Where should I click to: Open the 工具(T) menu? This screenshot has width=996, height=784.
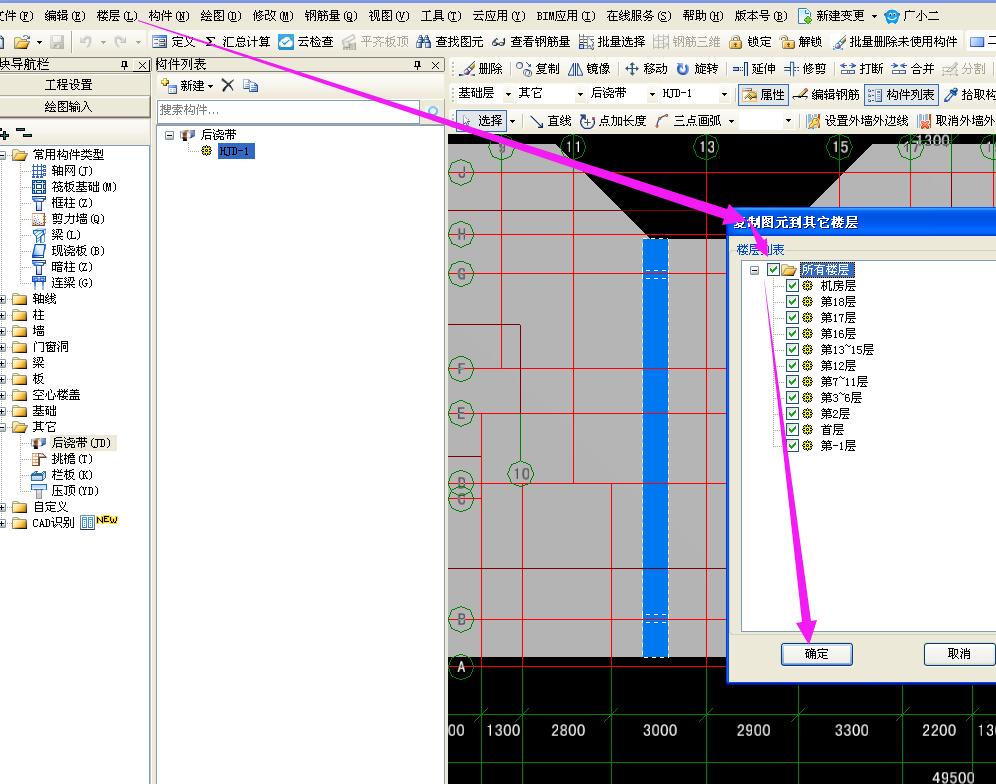click(x=441, y=16)
